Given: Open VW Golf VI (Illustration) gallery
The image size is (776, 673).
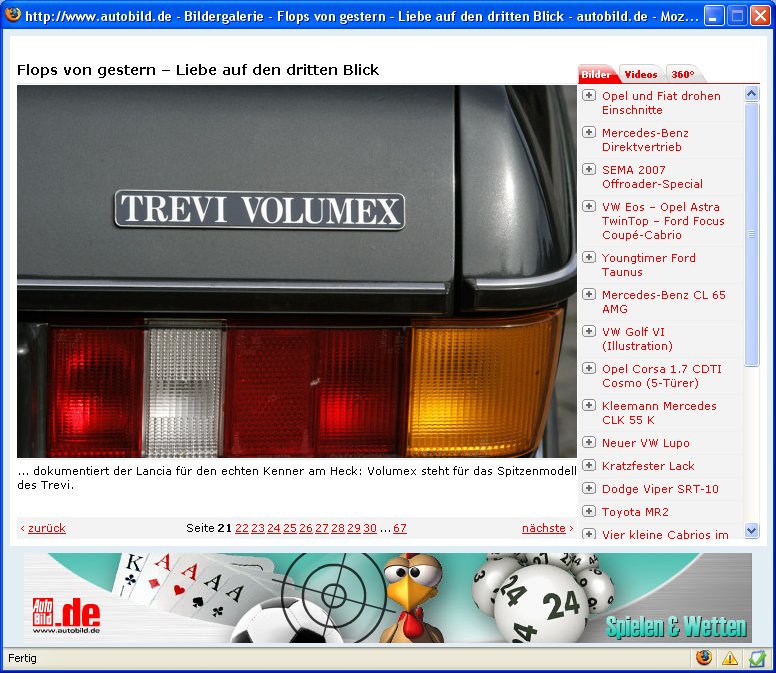Looking at the screenshot, I should (637, 339).
